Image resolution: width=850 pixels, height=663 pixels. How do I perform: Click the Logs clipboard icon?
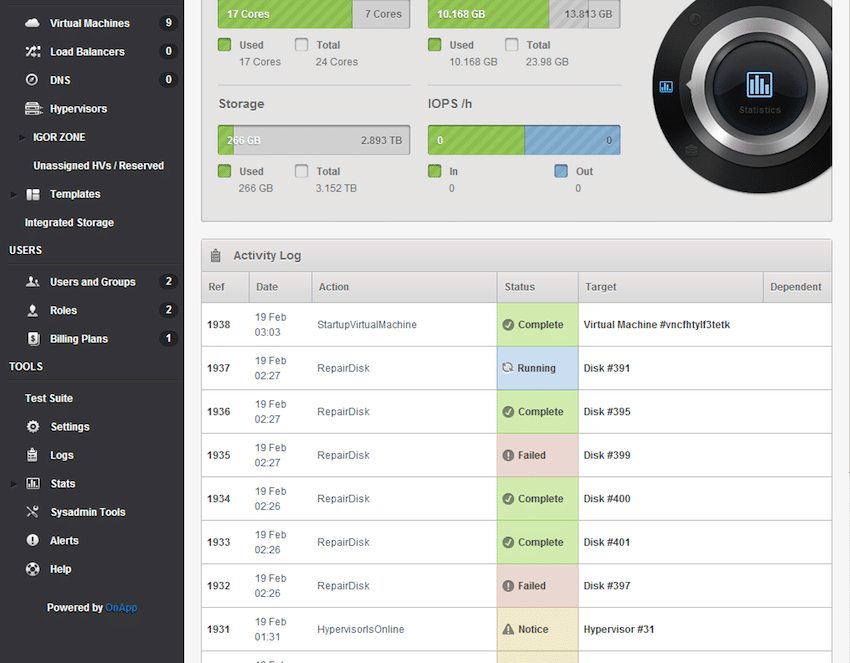(33, 455)
